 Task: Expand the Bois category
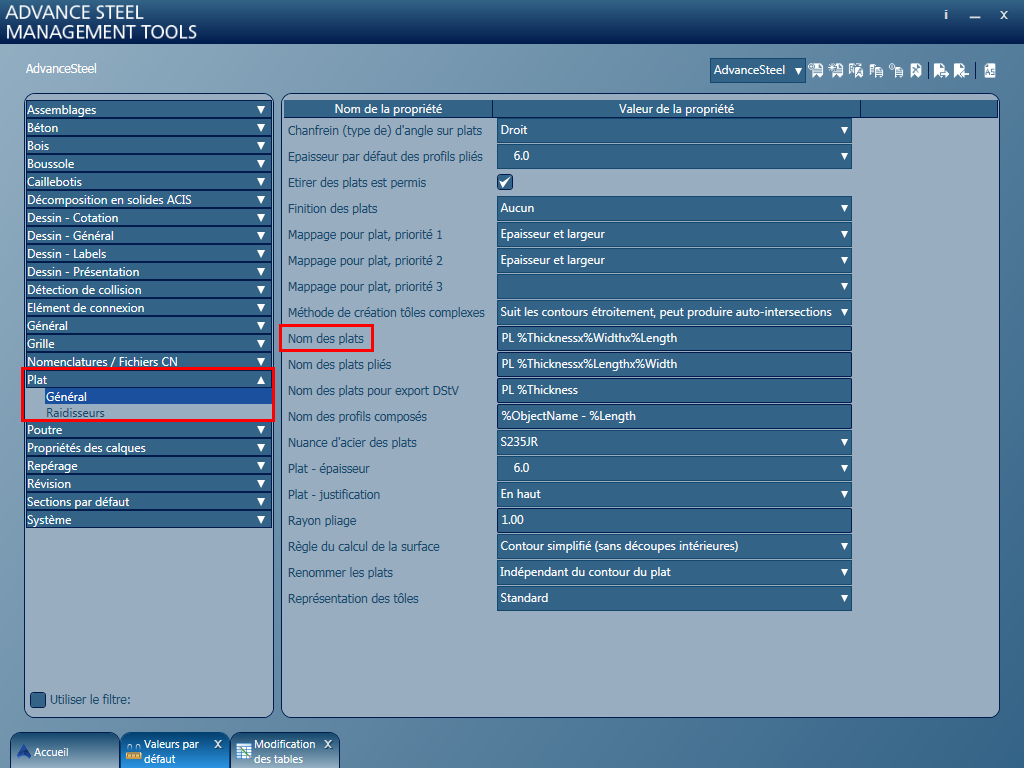148,146
